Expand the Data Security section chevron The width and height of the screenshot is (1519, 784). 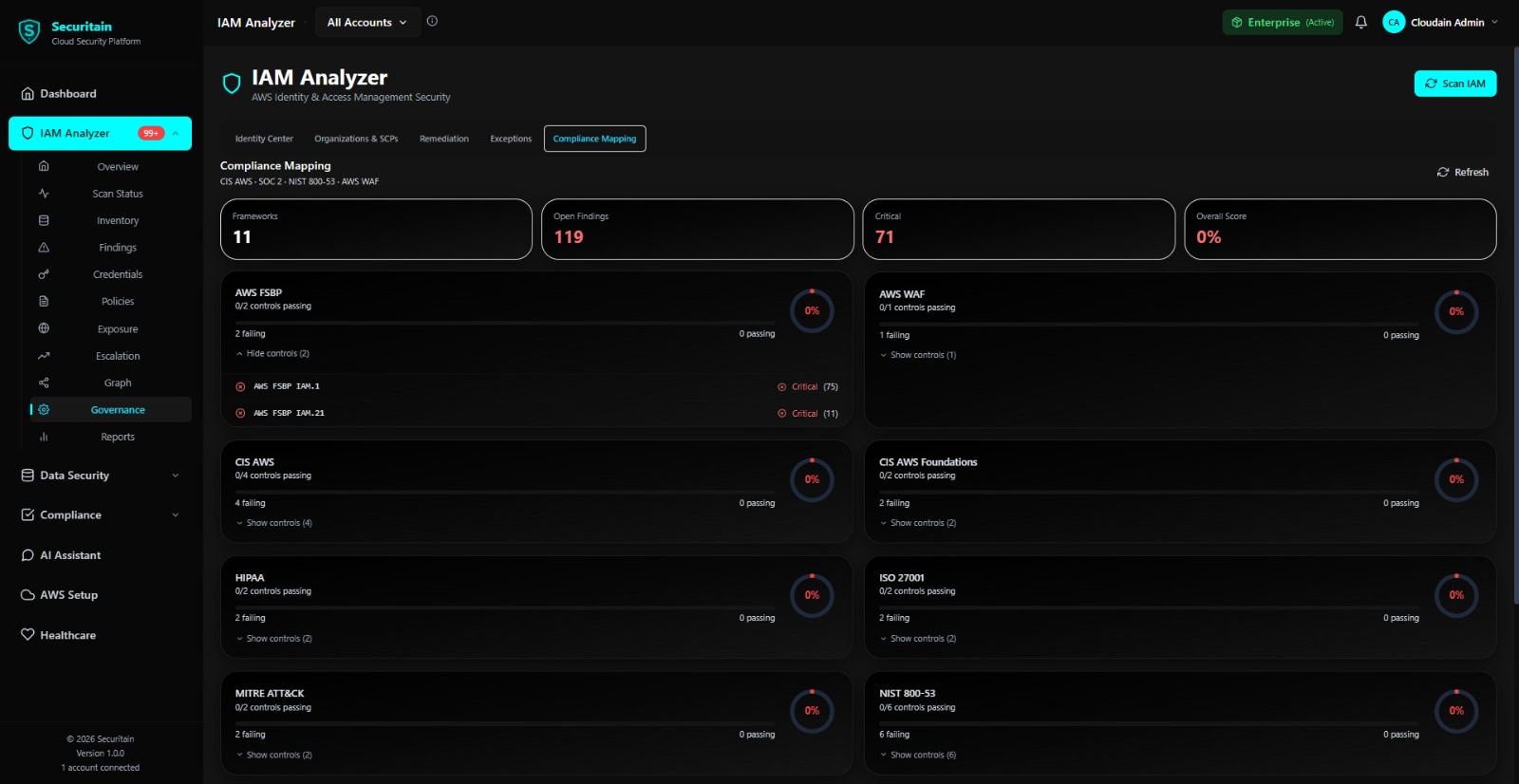(176, 476)
